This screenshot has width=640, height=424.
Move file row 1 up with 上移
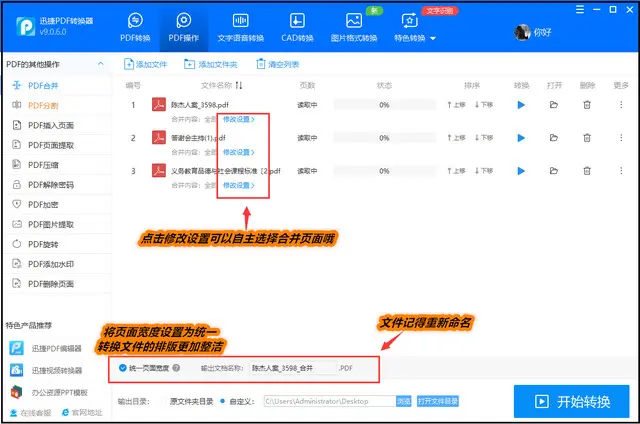coord(456,105)
